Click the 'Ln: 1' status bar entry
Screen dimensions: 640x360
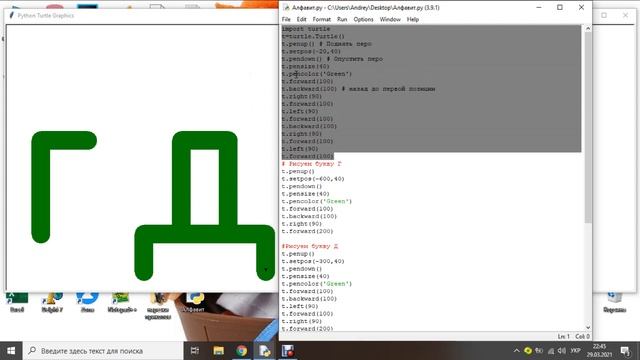pos(563,336)
